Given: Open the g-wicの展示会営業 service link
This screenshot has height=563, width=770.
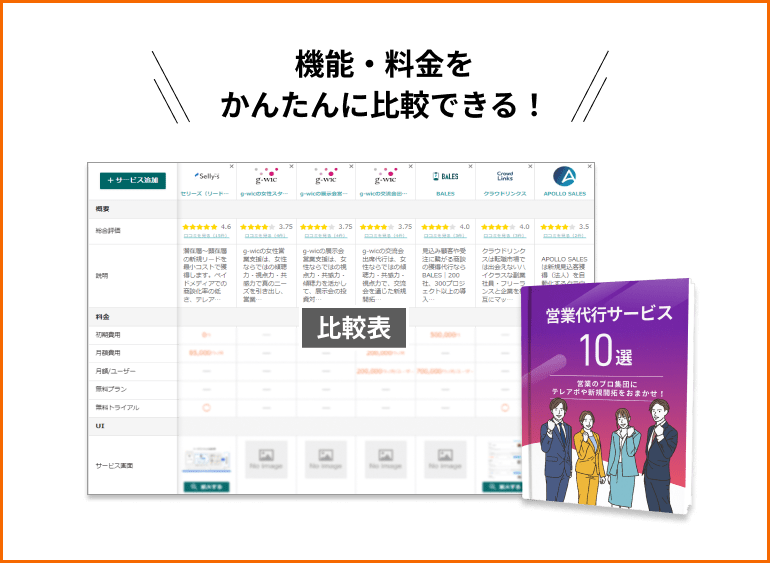Looking at the screenshot, I should coord(326,194).
